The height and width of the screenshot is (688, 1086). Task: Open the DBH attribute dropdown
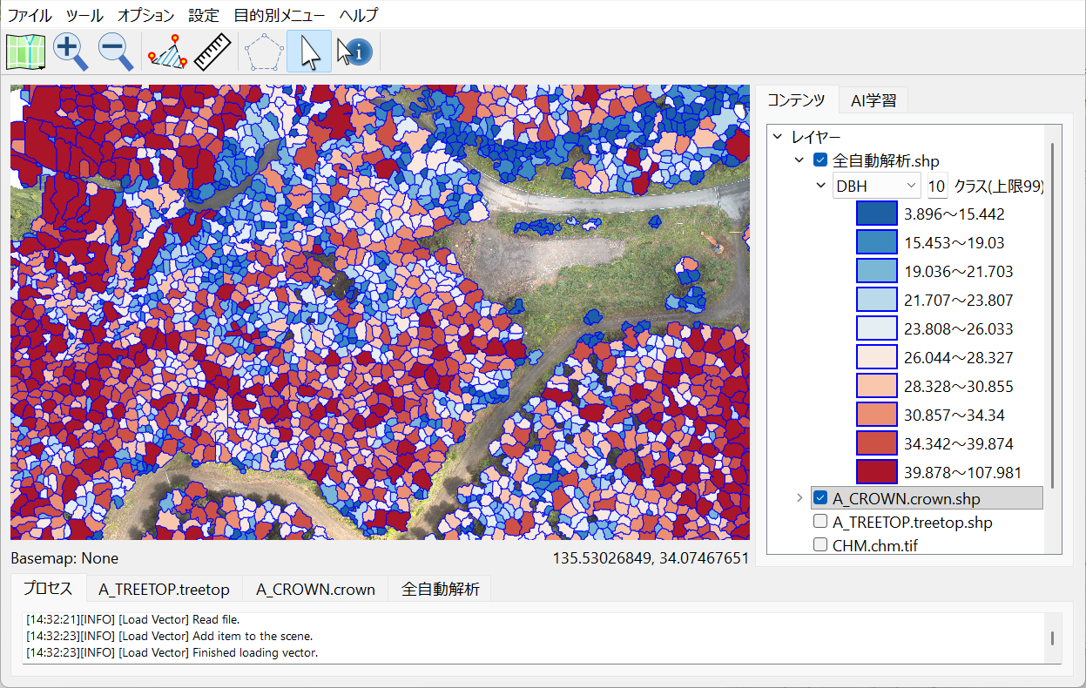coord(877,186)
